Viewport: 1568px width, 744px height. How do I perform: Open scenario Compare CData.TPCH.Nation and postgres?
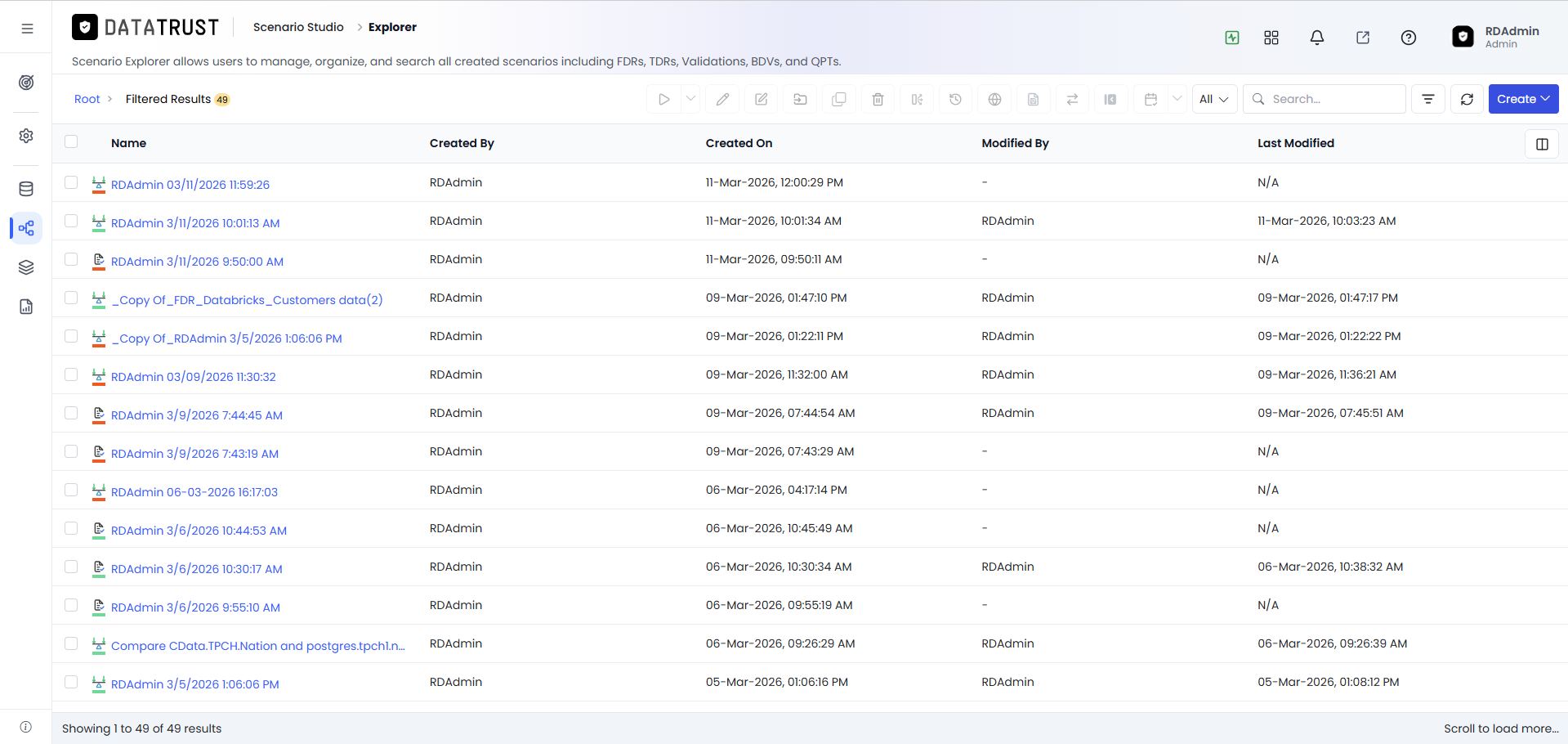258,646
